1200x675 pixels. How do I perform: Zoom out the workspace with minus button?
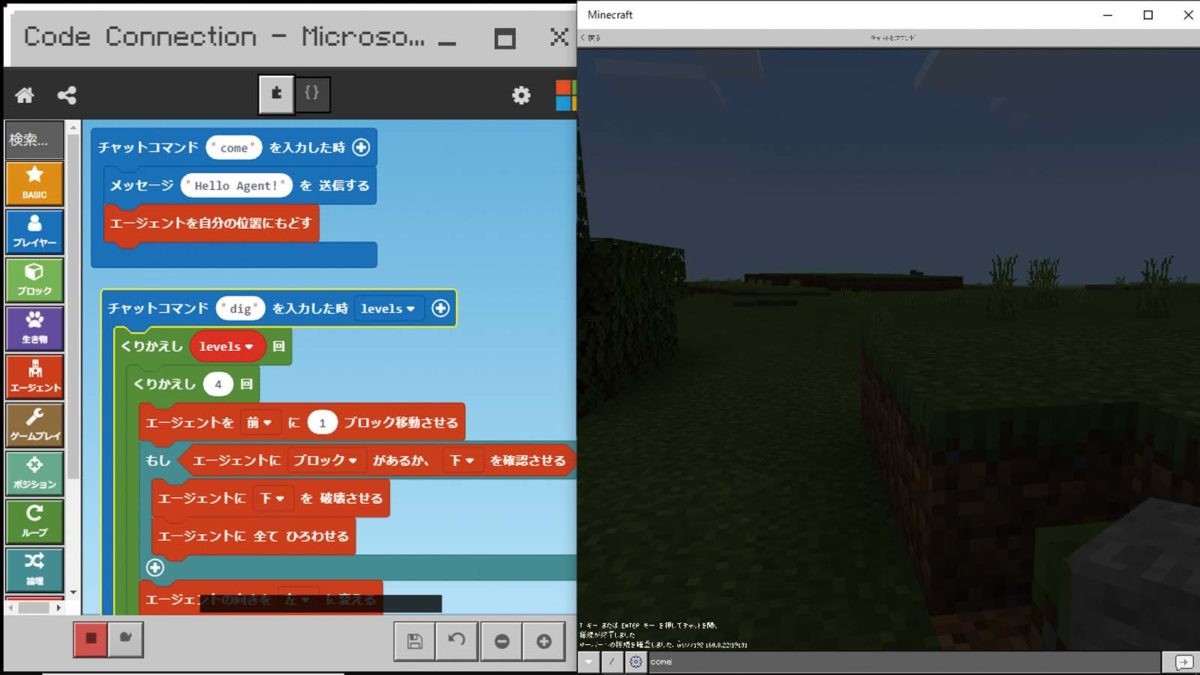point(501,641)
